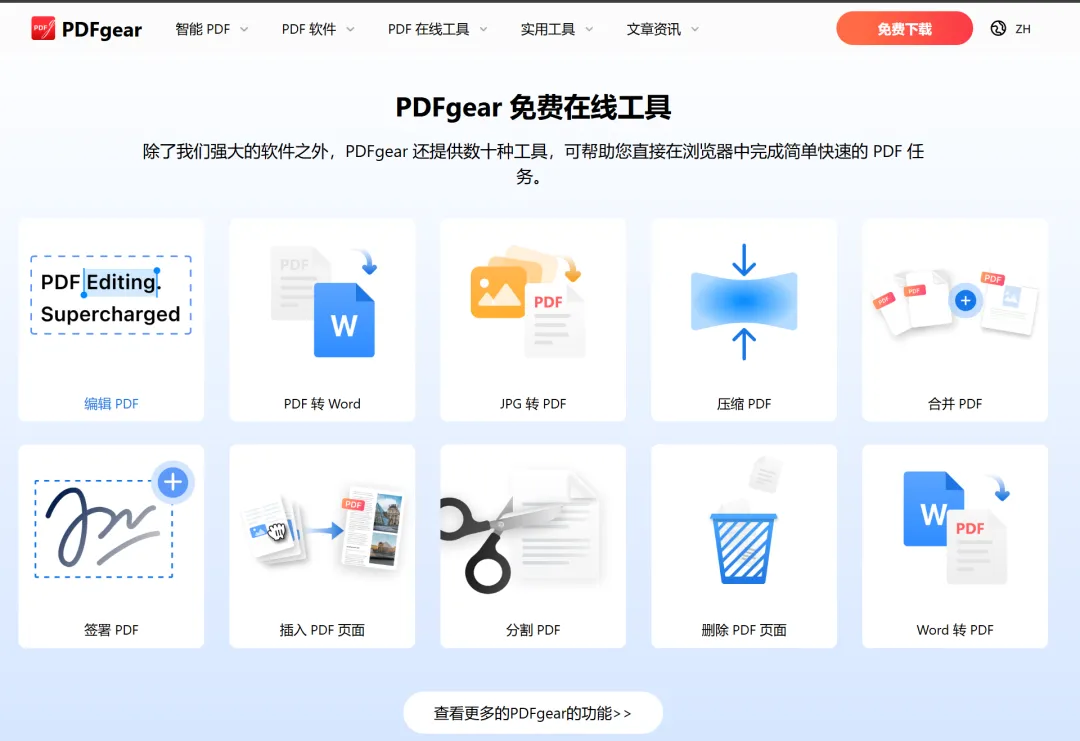Follow the 合并 PDF link text
Screen dimensions: 1080x741
pos(955,404)
